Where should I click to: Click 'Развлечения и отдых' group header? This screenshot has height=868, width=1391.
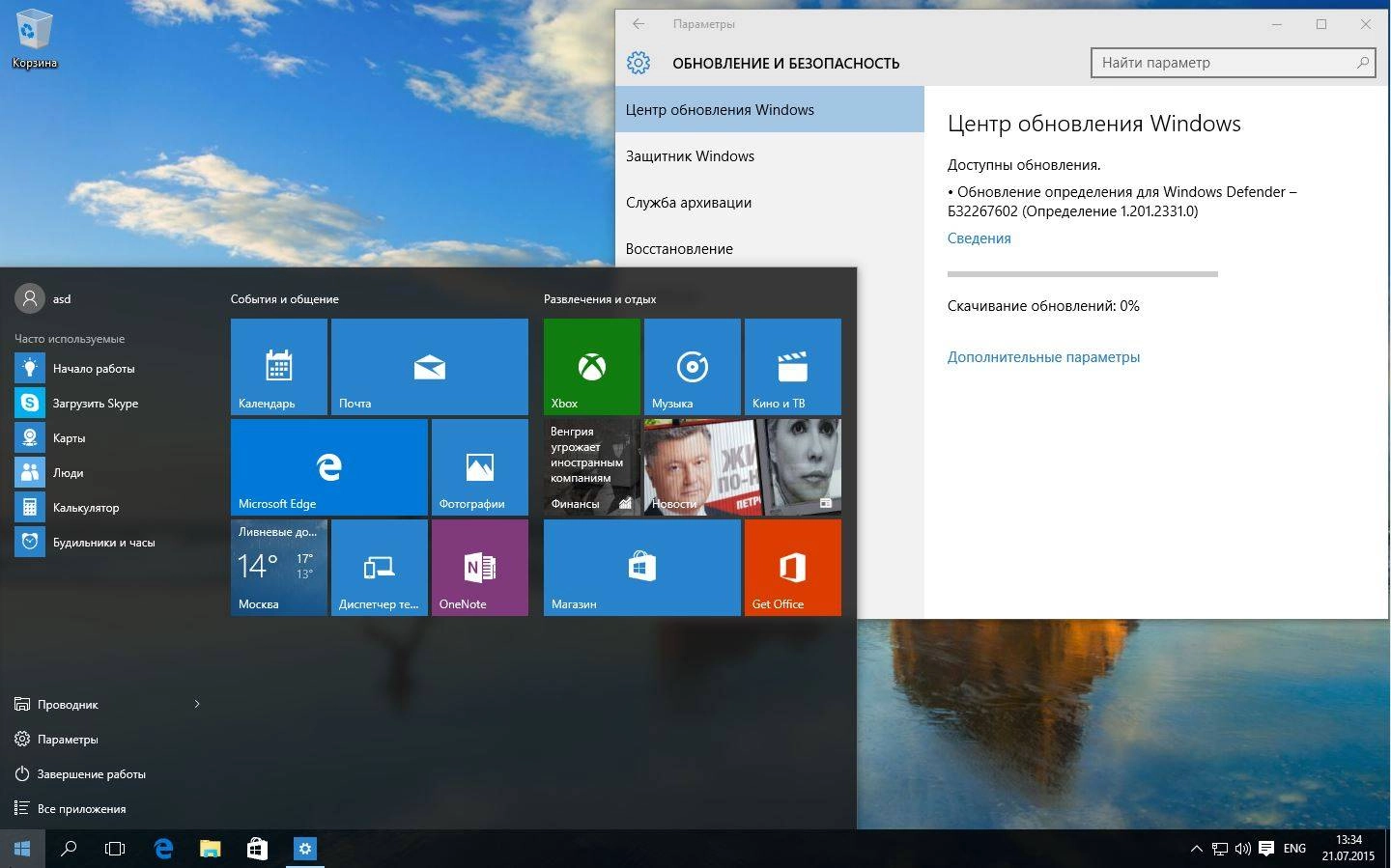[600, 299]
